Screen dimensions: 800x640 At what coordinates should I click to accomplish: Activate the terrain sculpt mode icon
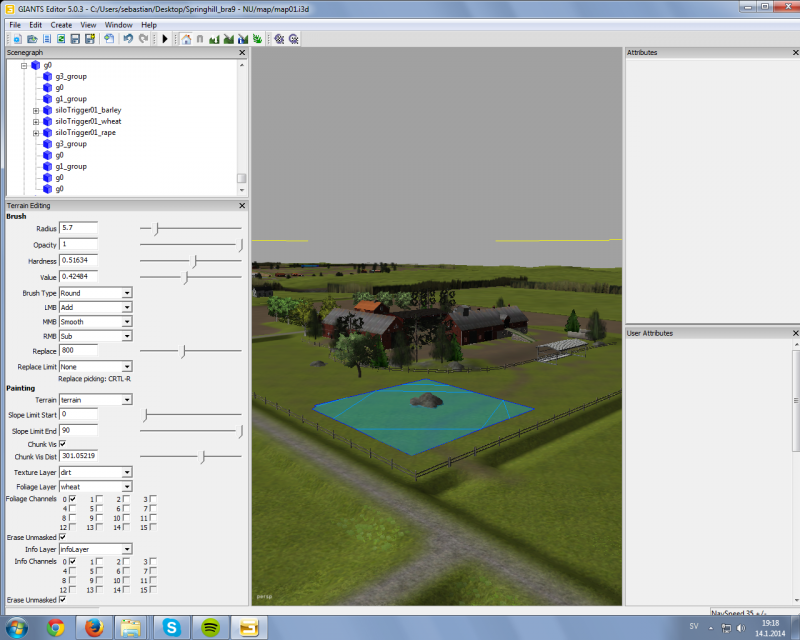click(214, 39)
